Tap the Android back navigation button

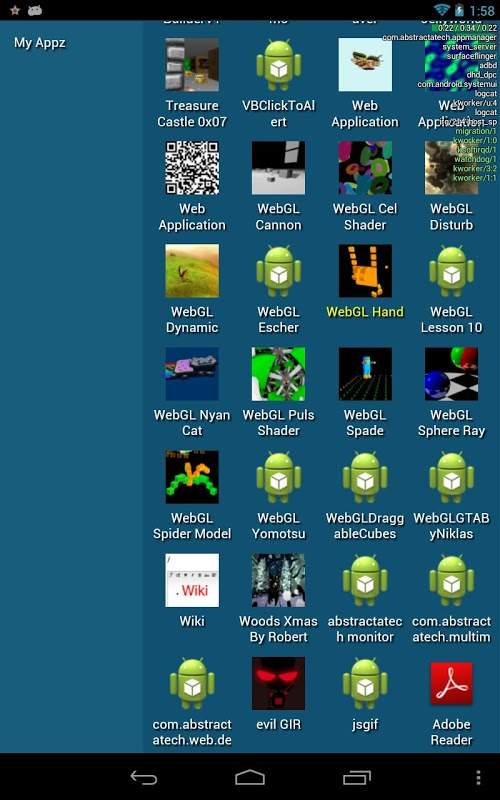pyautogui.click(x=144, y=778)
